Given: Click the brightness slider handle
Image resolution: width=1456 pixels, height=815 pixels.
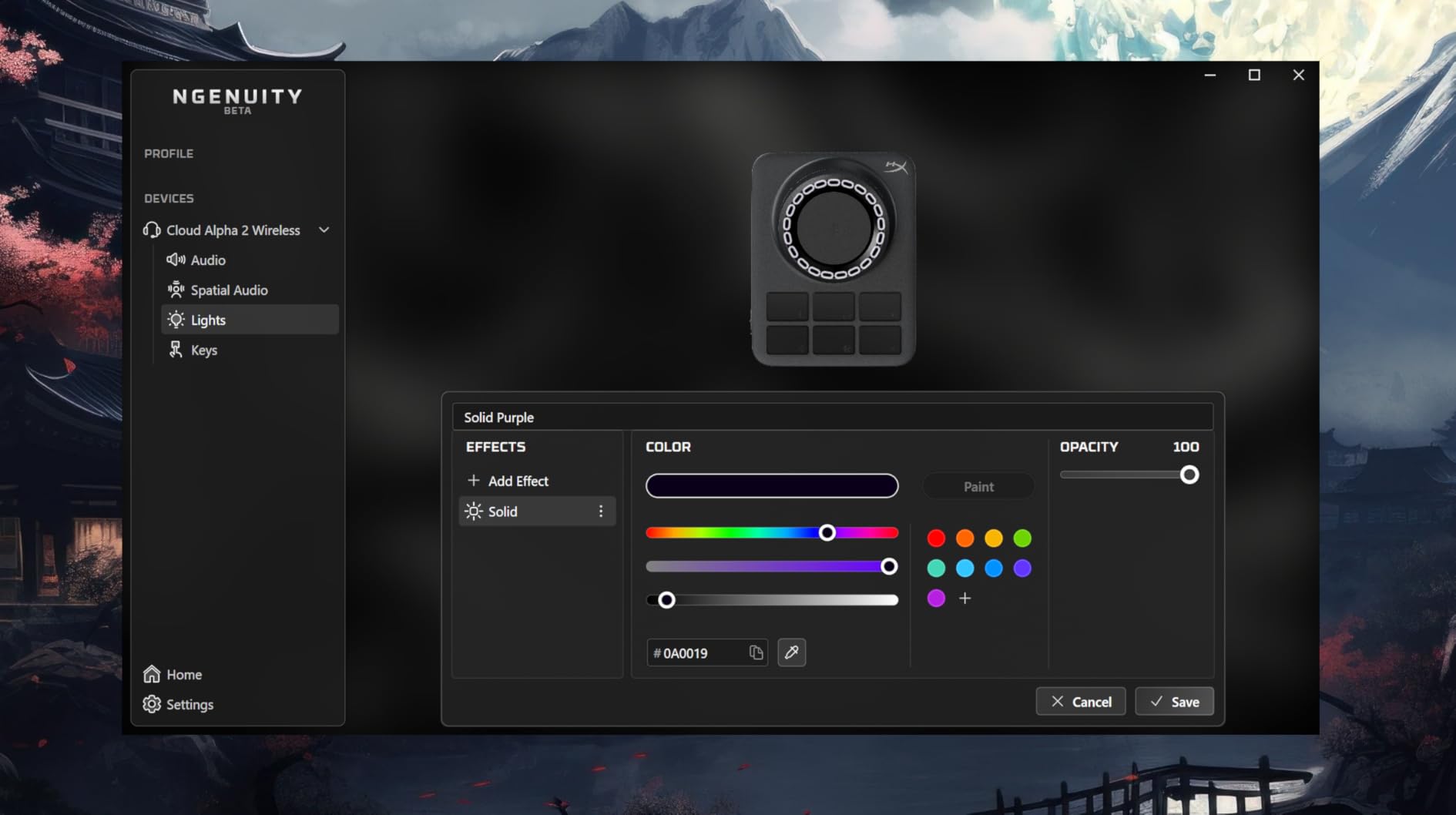Looking at the screenshot, I should pos(666,600).
